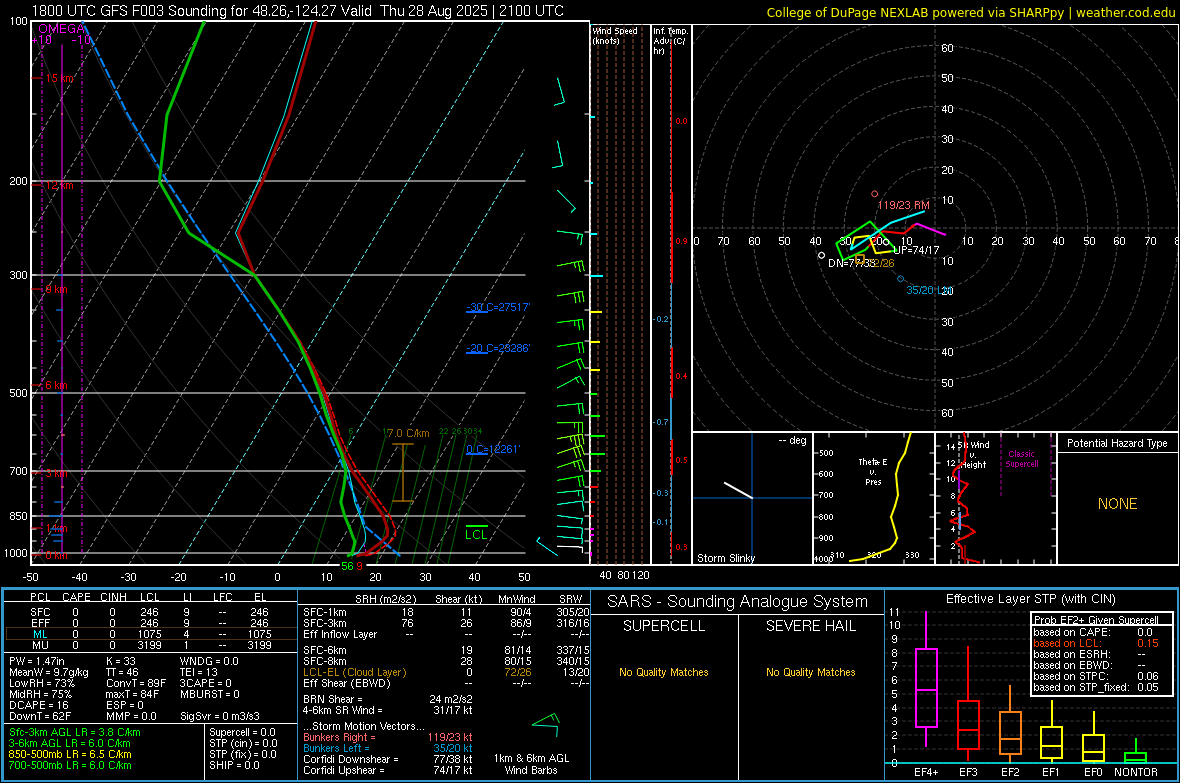Click the DownT = 62F value
The image size is (1180, 783).
click(x=40, y=716)
